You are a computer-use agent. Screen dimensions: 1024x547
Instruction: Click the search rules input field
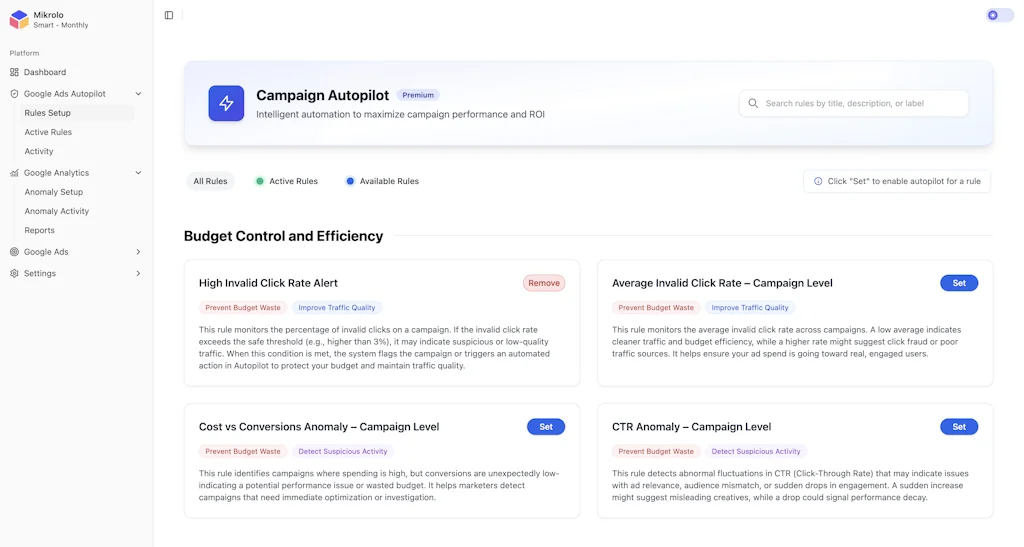(860, 103)
